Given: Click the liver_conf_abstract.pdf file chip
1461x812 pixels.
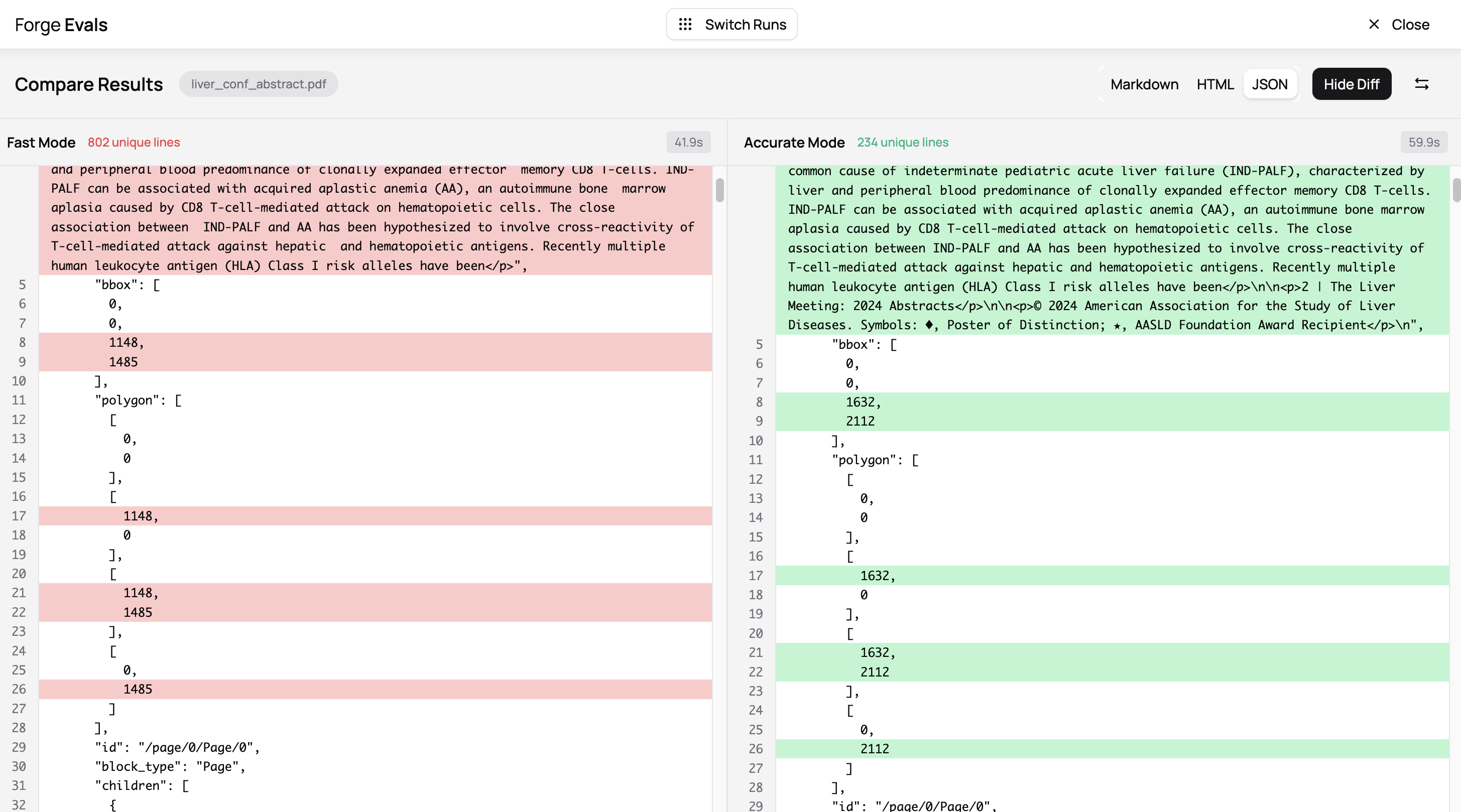Looking at the screenshot, I should 259,84.
